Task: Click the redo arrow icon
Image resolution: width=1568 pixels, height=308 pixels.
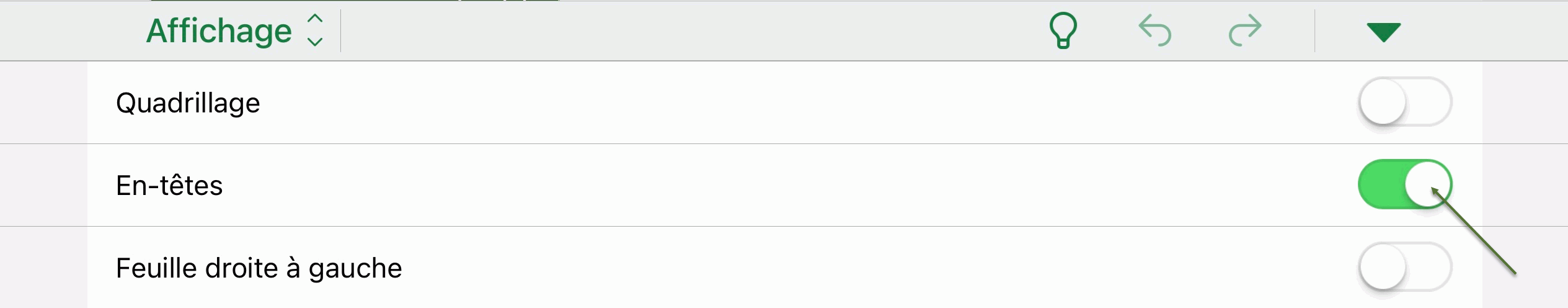Action: pos(1245,31)
